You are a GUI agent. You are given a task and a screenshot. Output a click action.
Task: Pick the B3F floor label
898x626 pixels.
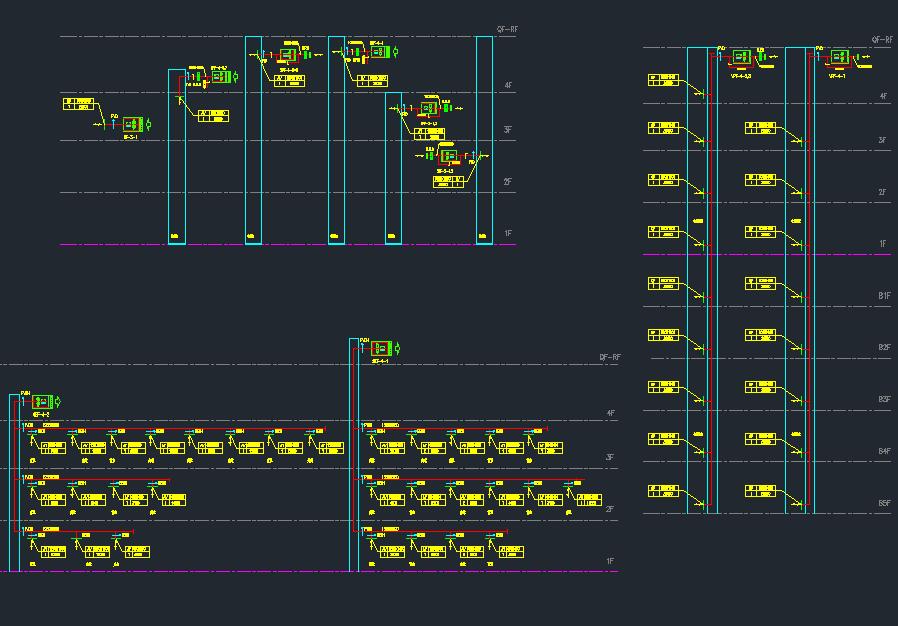coord(884,399)
